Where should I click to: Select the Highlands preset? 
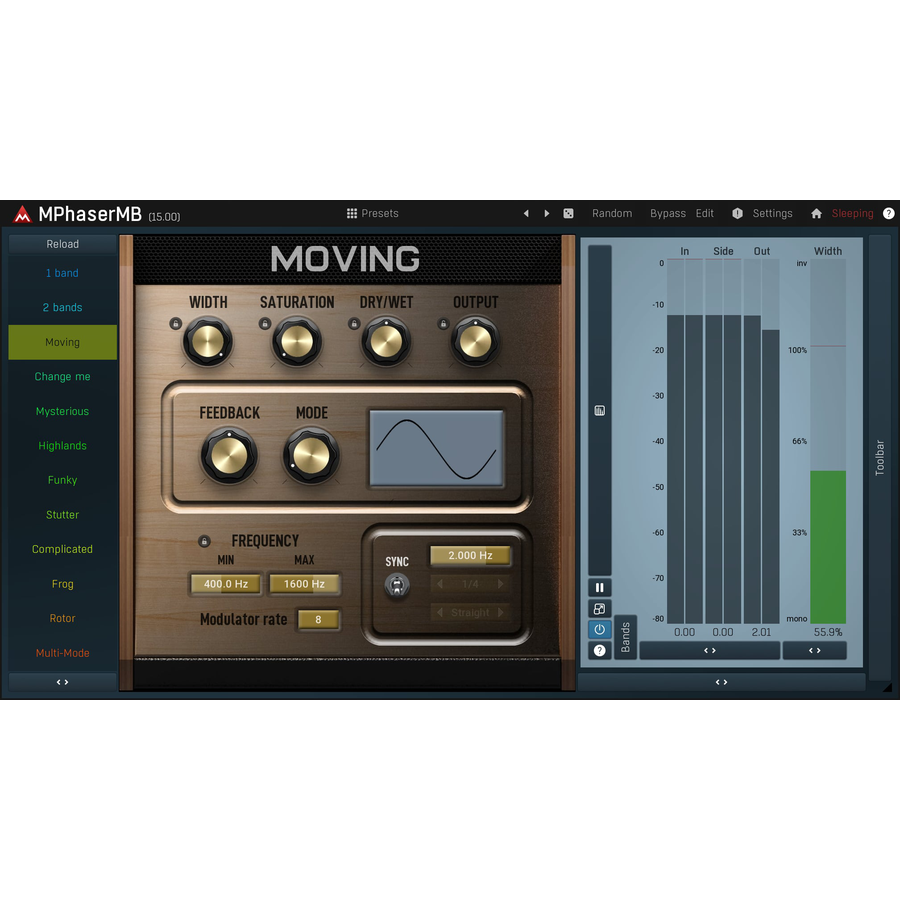coord(63,445)
